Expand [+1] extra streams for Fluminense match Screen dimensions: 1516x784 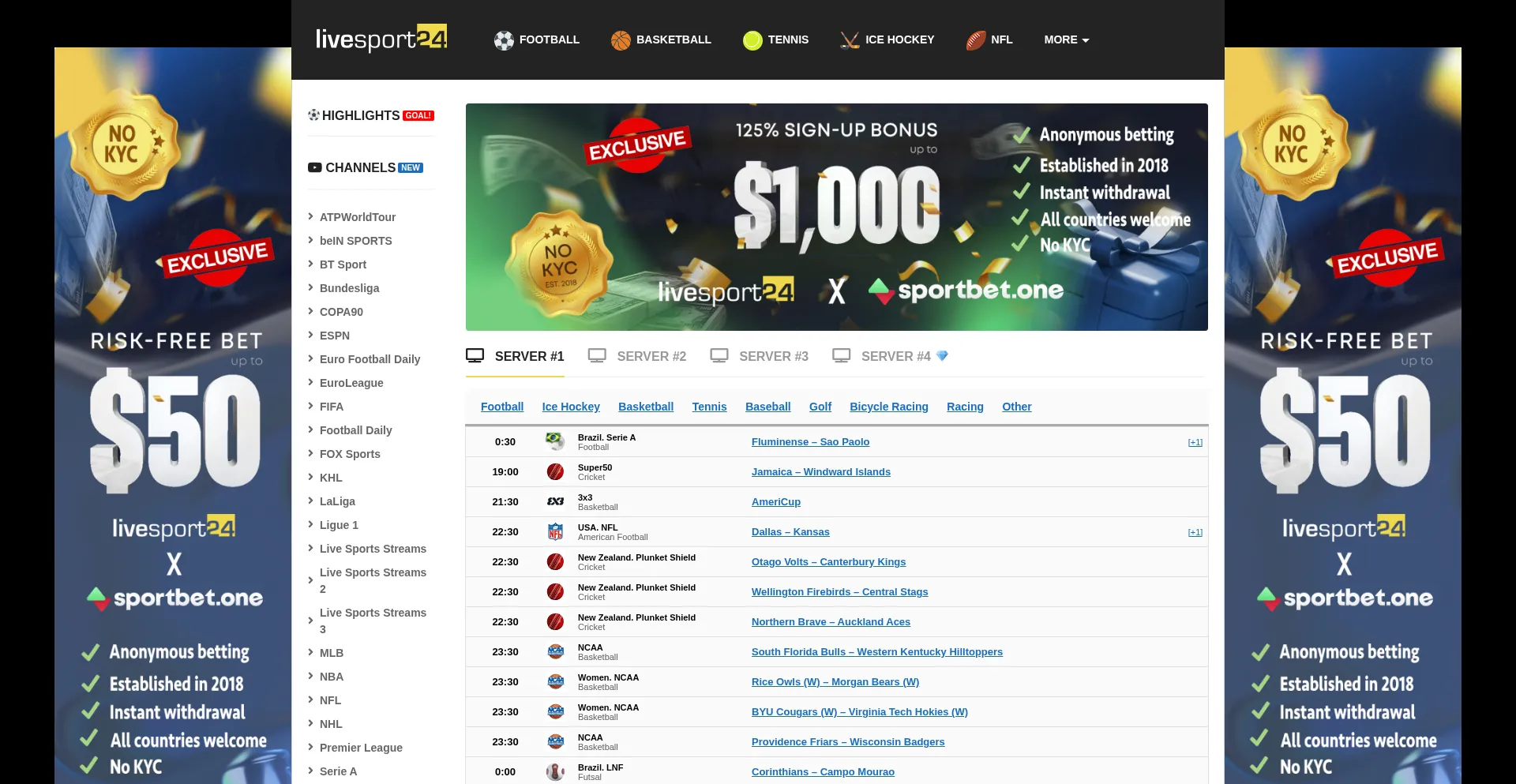[x=1195, y=442]
